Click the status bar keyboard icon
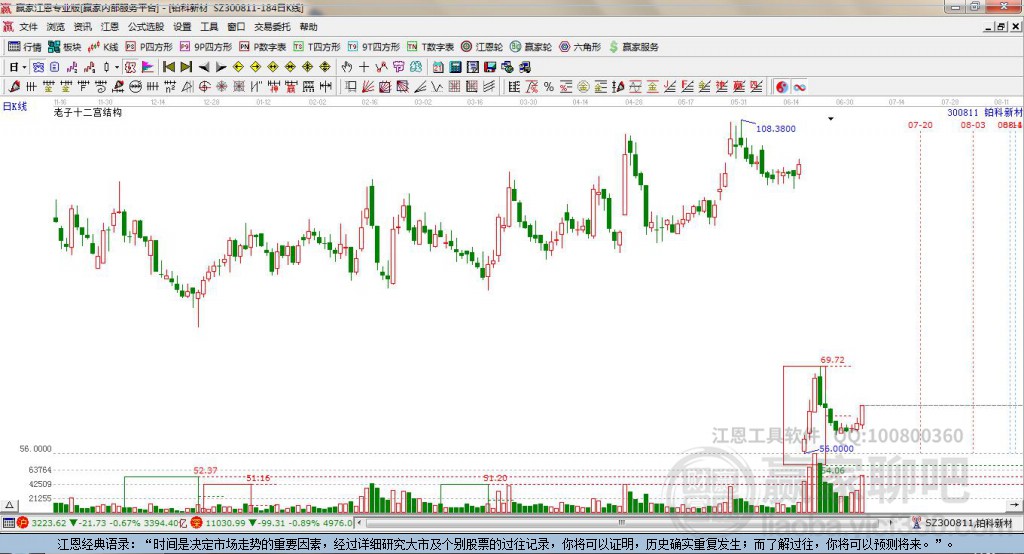This screenshot has height=554, width=1024. pos(8,523)
